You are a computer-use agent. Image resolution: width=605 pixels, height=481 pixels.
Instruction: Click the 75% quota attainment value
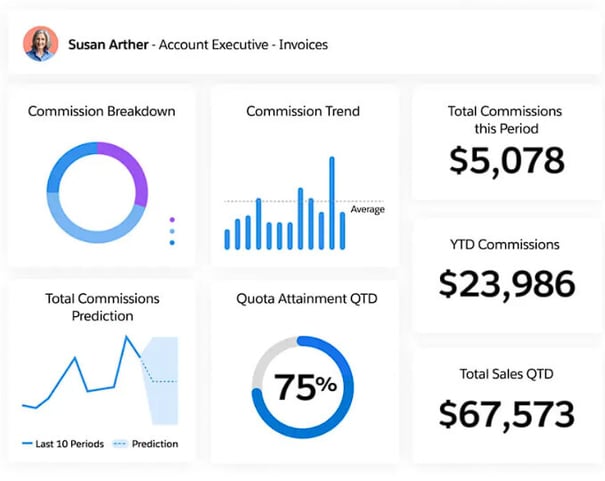305,386
